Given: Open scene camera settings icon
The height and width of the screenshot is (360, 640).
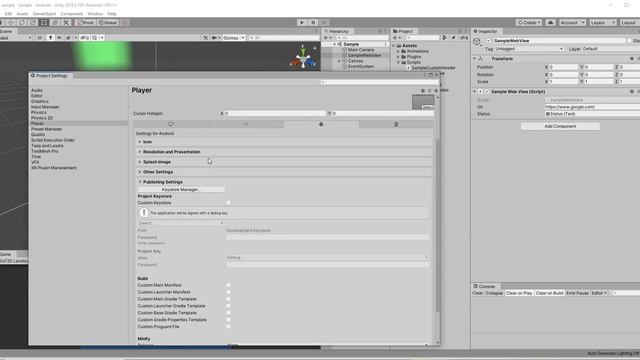Looking at the screenshot, I should 215,38.
